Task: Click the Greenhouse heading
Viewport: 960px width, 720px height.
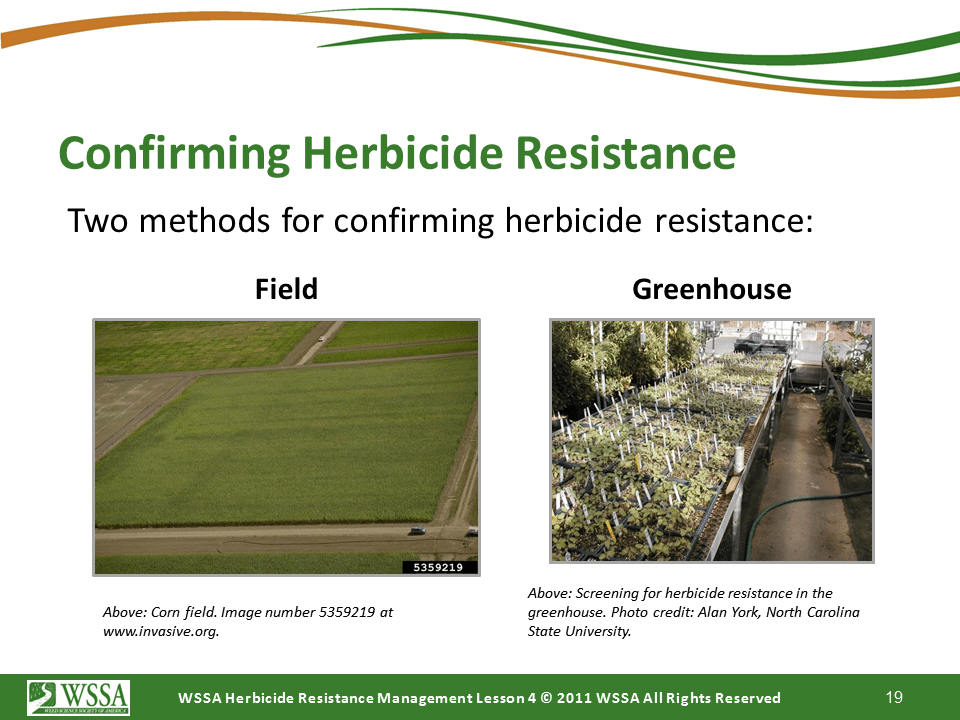Action: pyautogui.click(x=711, y=289)
